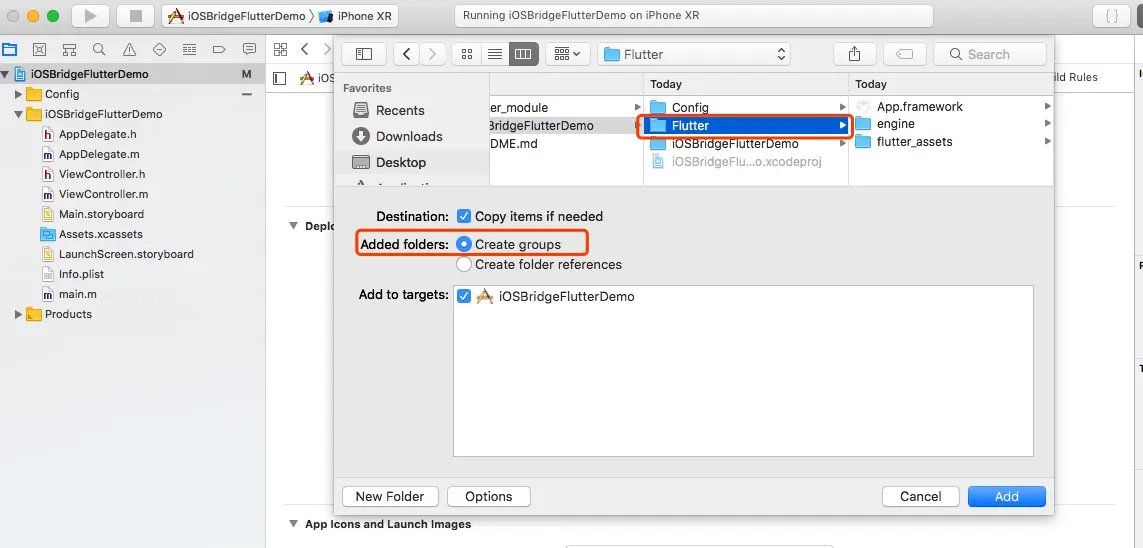Open the Debug navigator icon
Viewport: 1143px width, 548px height.
point(190,50)
